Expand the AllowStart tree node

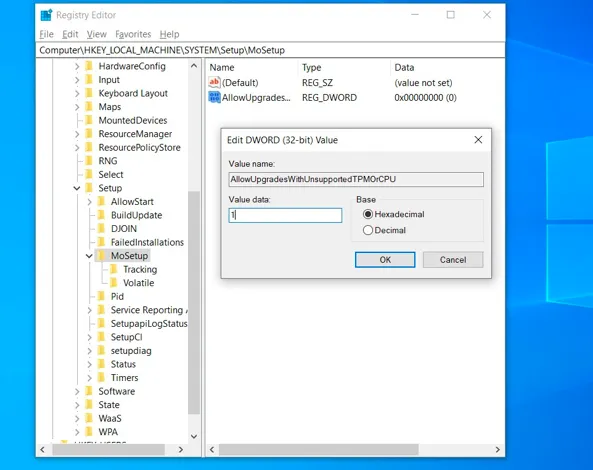pos(89,202)
